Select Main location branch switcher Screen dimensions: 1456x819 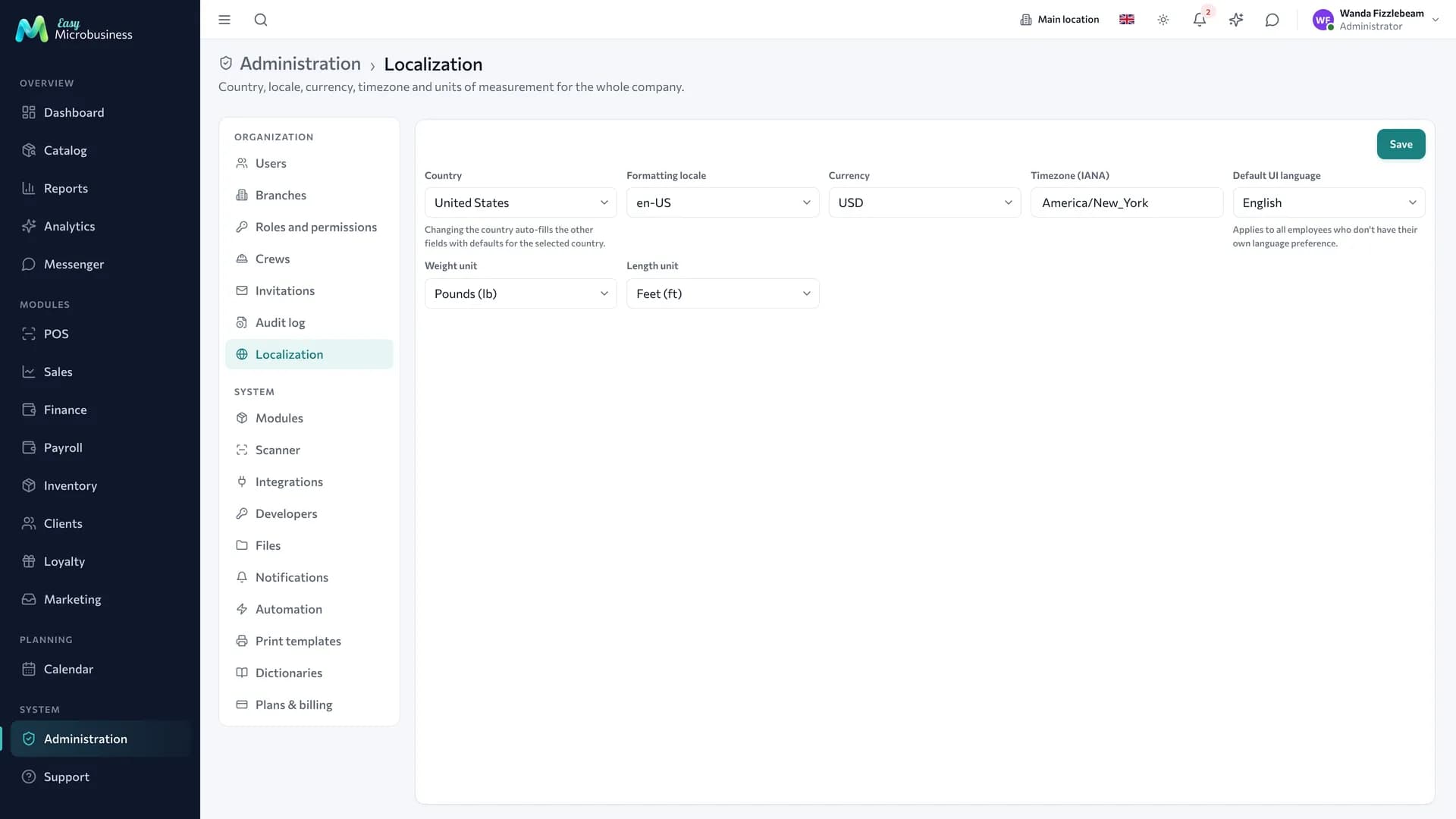(1059, 20)
